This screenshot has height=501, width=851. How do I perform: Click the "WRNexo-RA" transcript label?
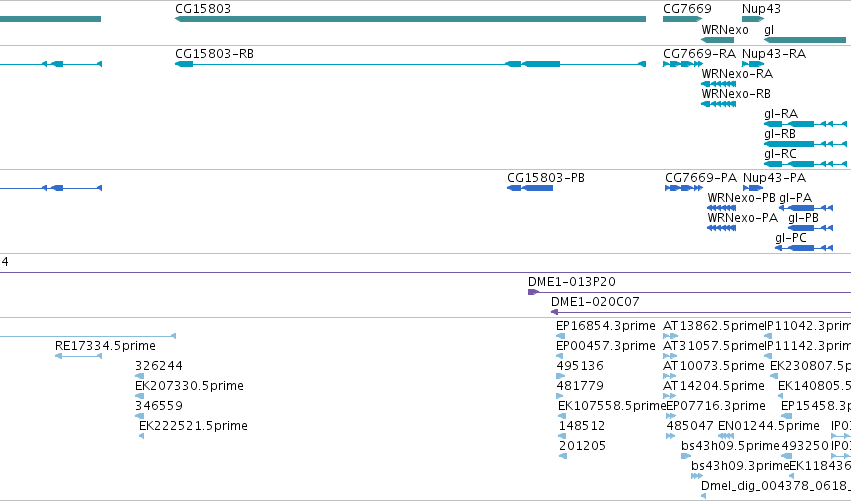tap(737, 74)
